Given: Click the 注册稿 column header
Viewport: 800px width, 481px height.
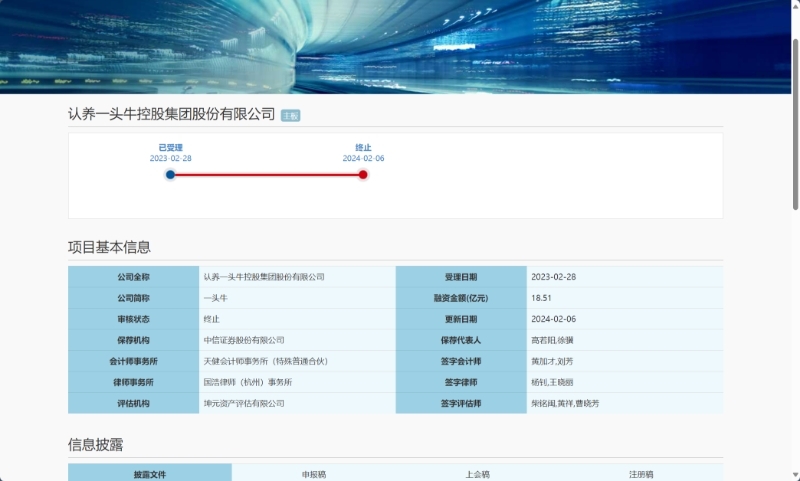Looking at the screenshot, I should (641, 474).
